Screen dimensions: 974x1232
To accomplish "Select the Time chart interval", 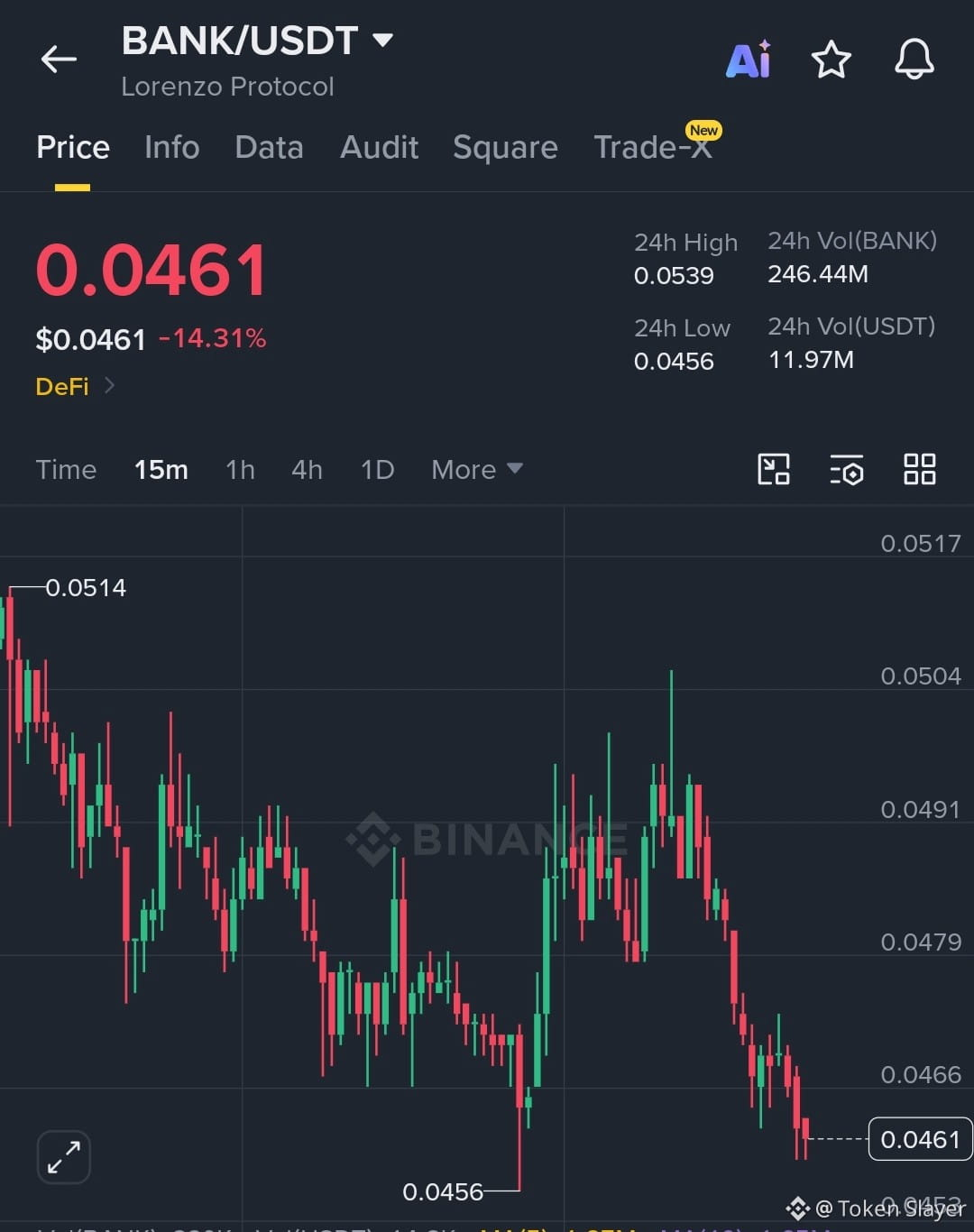I will click(66, 469).
